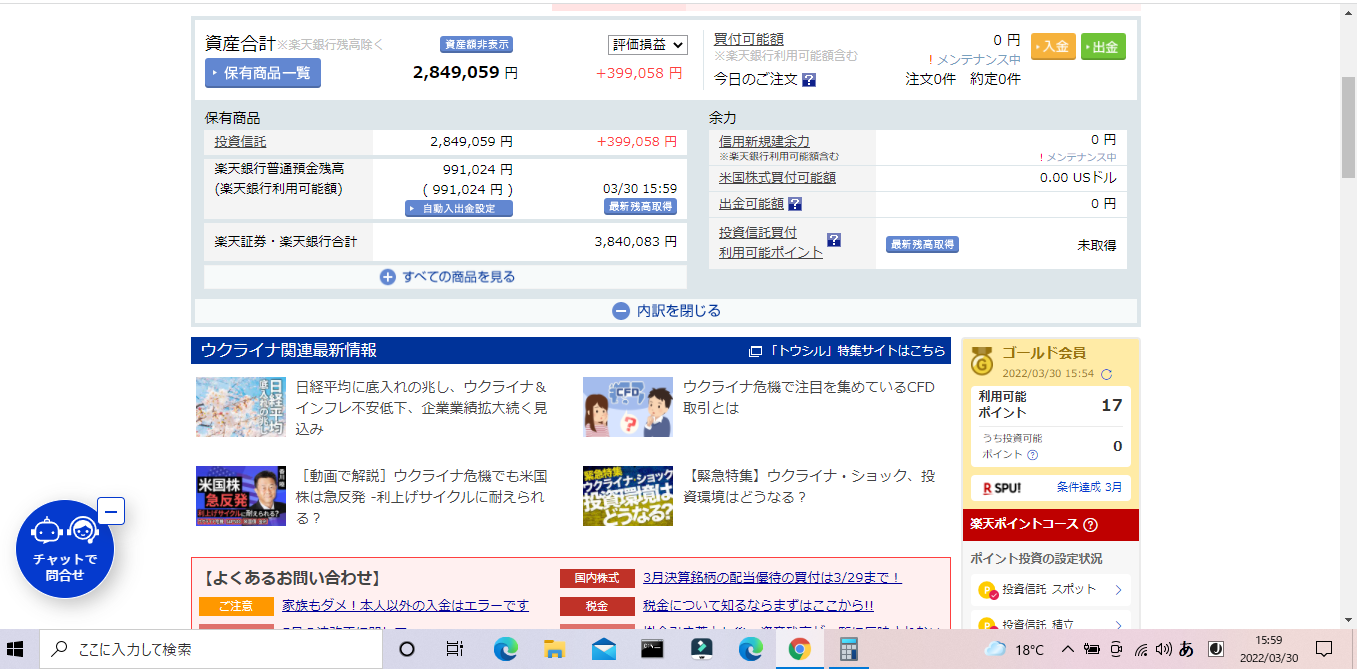Viewport: 1357px width, 669px height.
Task: Open the chat inquiry robot icon
Action: click(65, 549)
